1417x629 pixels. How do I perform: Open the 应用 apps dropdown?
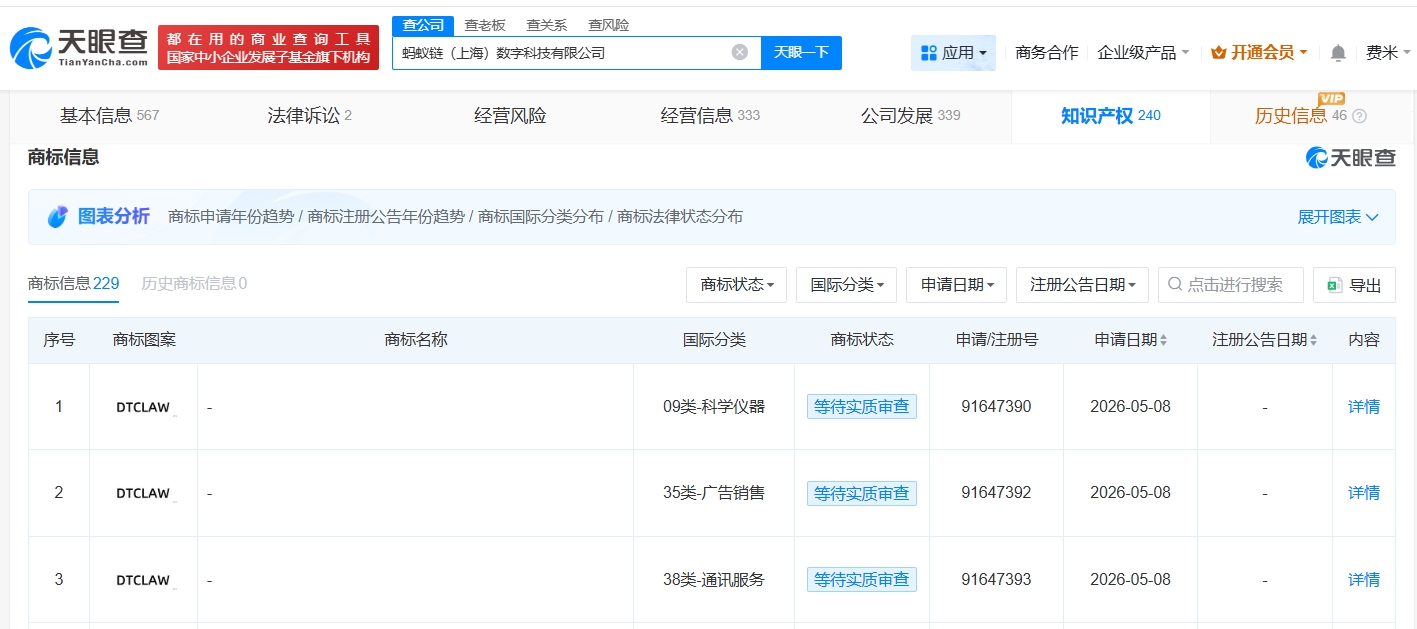953,53
